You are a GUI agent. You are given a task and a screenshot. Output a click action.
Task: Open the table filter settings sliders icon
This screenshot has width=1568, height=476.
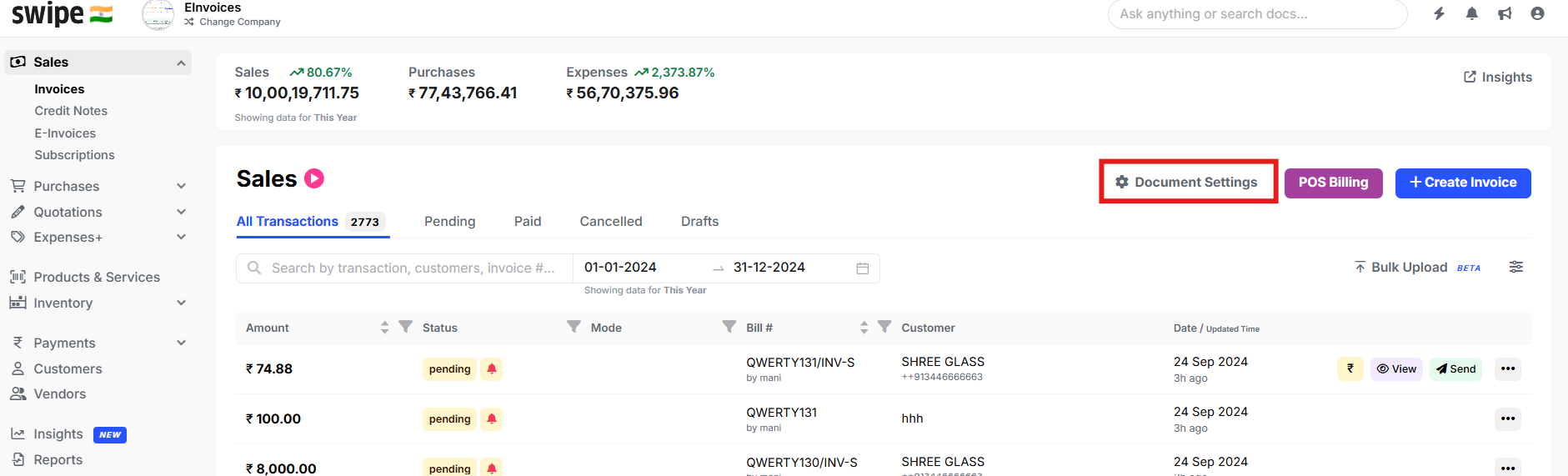[x=1515, y=267]
